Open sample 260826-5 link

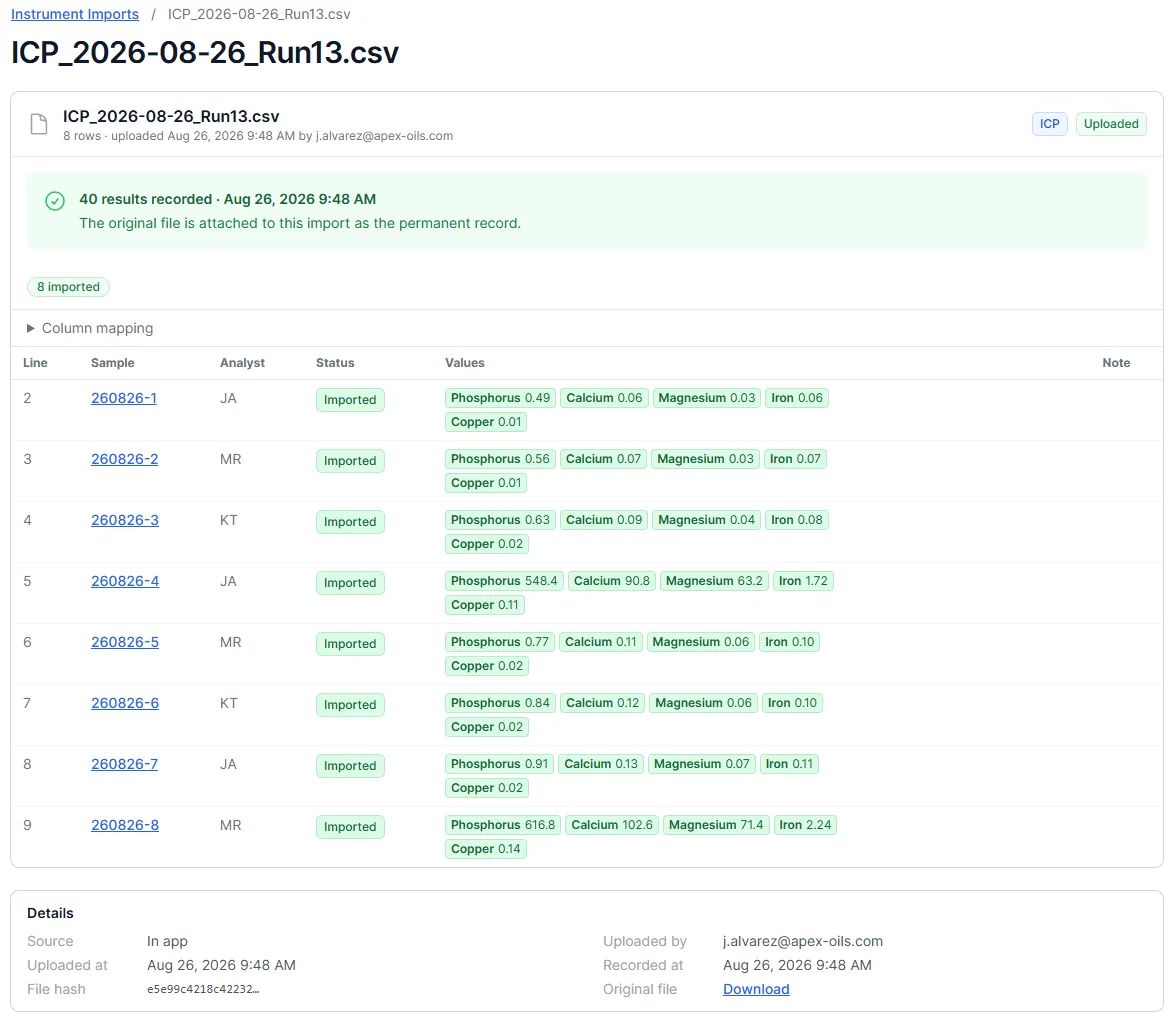125,642
